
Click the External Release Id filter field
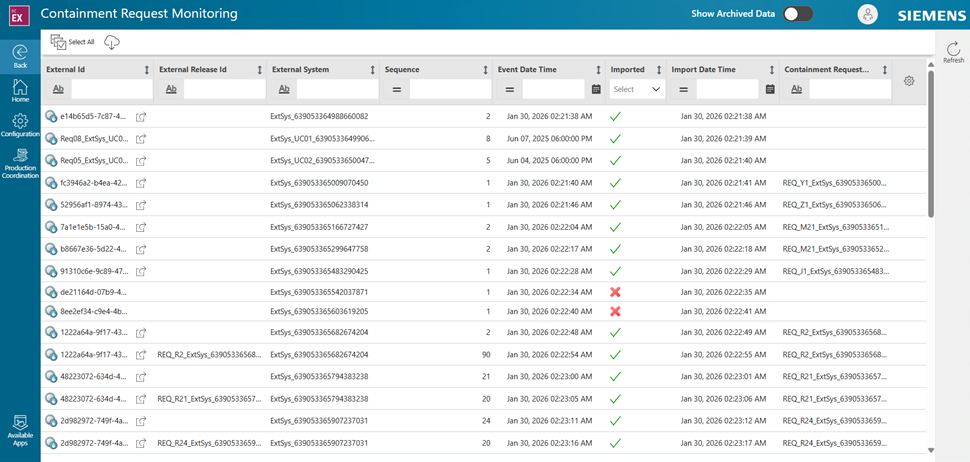click(x=222, y=89)
